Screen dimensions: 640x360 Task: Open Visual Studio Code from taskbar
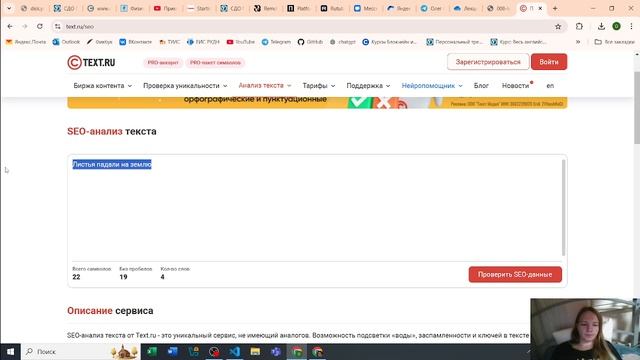[234, 351]
